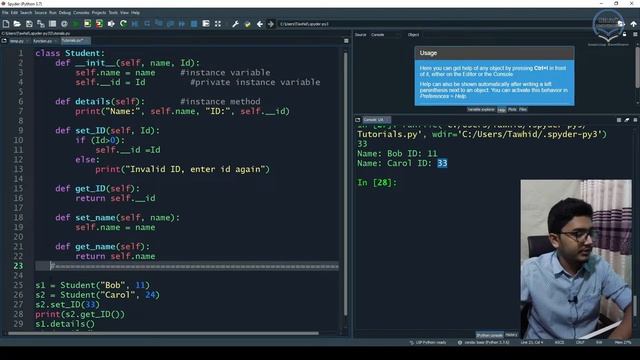Viewport: 640px width, 360px height.
Task: Click the console interrupt kernel square icon
Action: click(x=619, y=120)
